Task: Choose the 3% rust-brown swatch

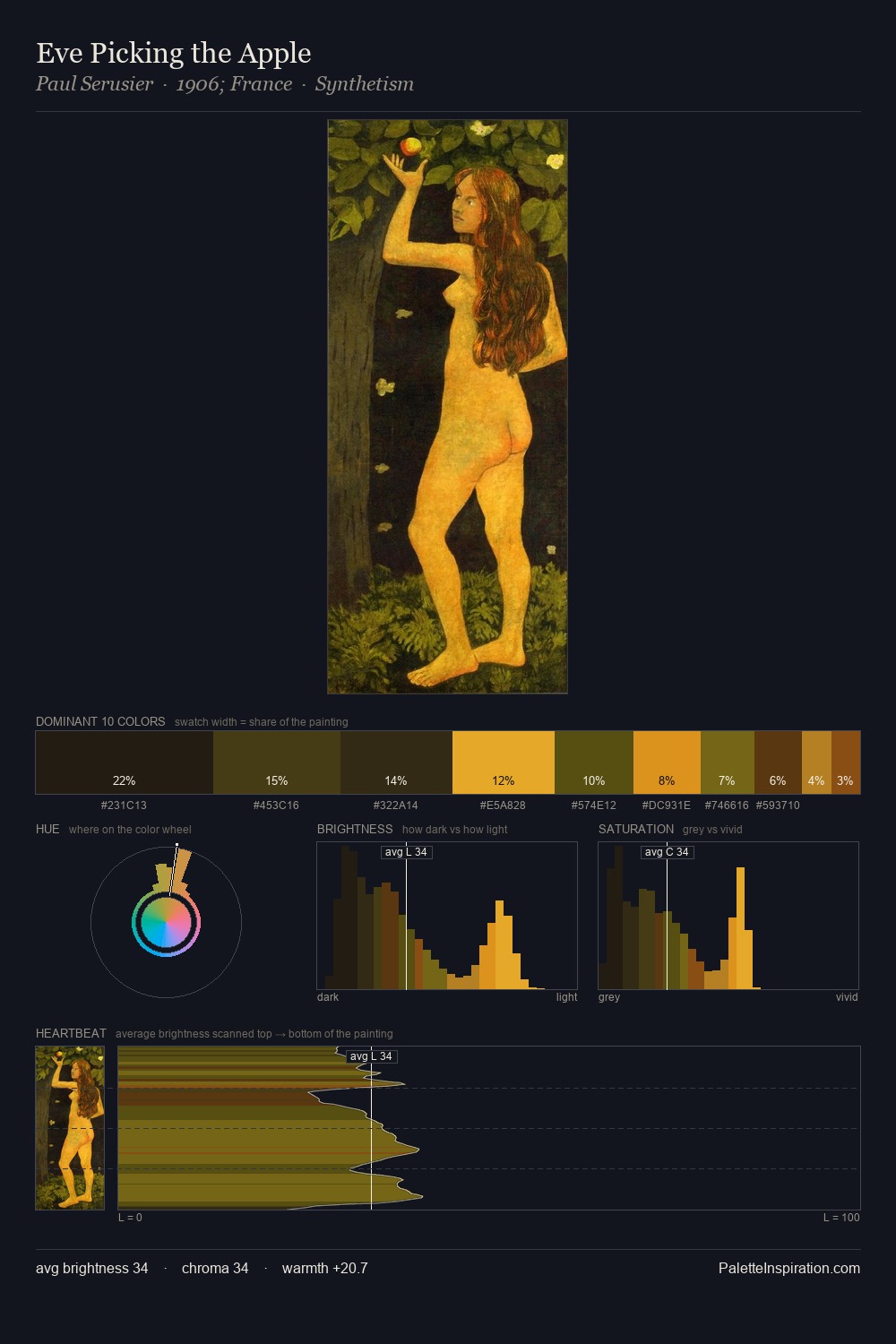Action: click(x=846, y=762)
